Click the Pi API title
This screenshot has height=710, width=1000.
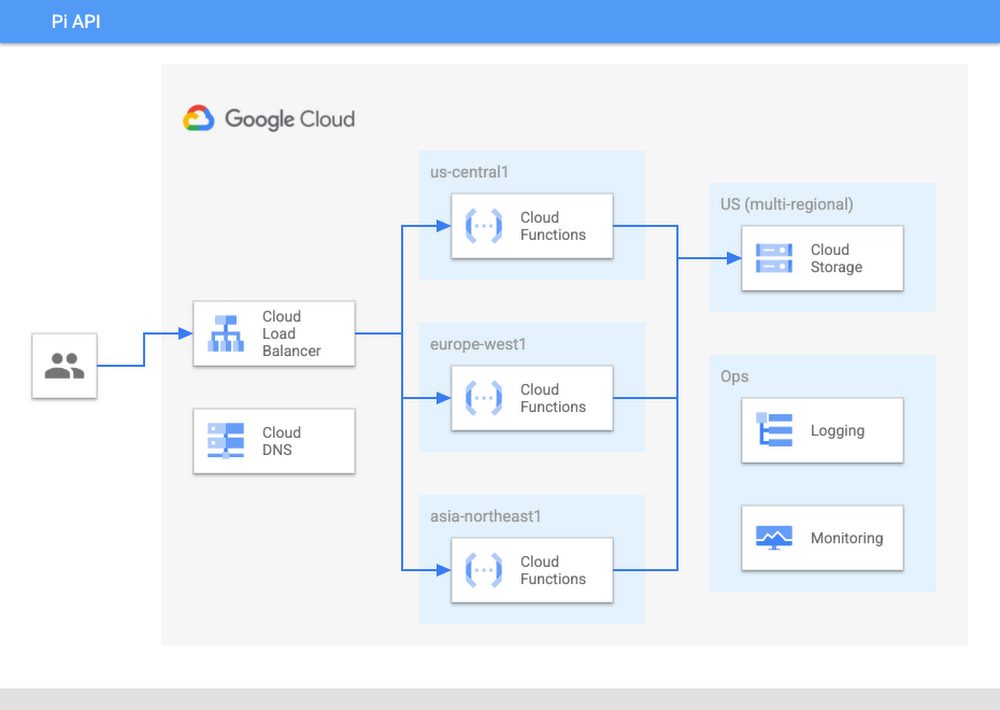(76, 22)
